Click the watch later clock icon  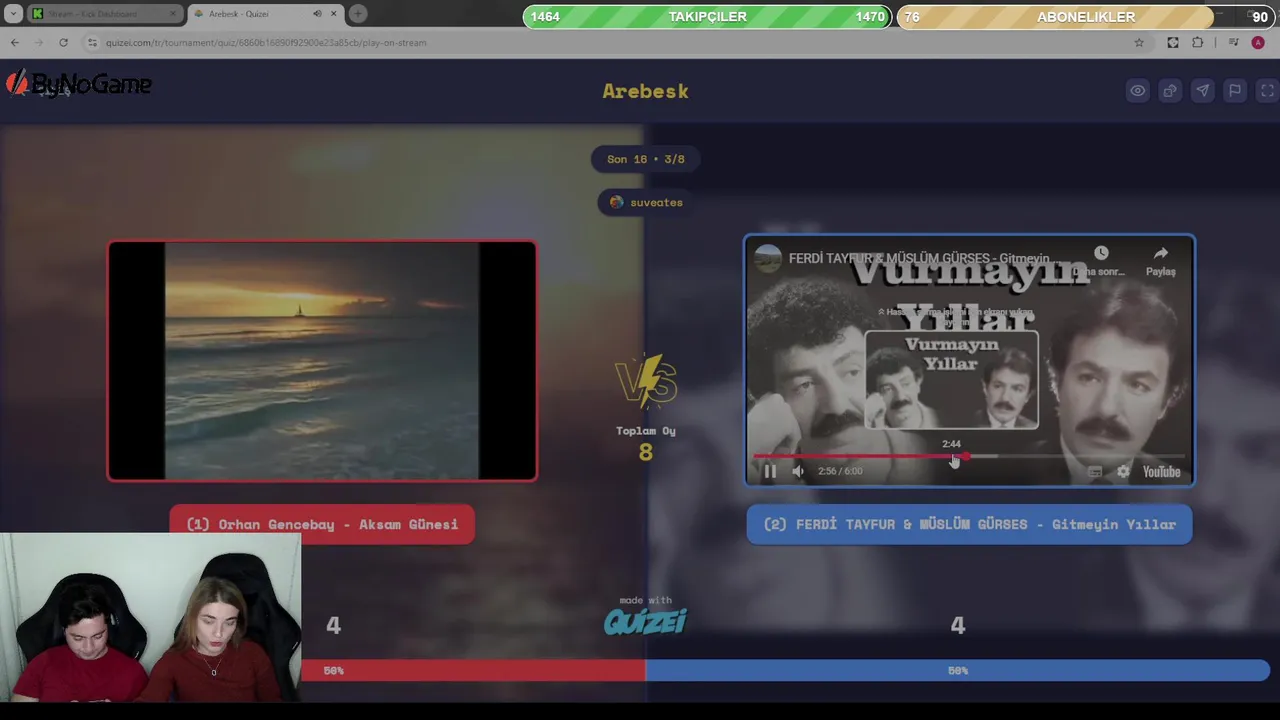pyautogui.click(x=1101, y=253)
